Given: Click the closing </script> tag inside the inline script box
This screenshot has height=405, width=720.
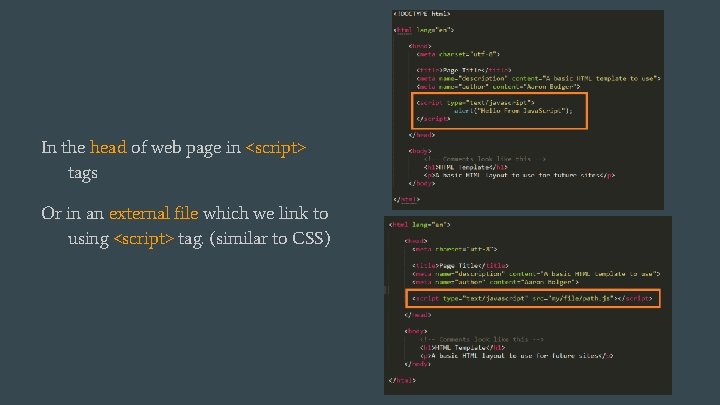Looking at the screenshot, I should tap(433, 119).
